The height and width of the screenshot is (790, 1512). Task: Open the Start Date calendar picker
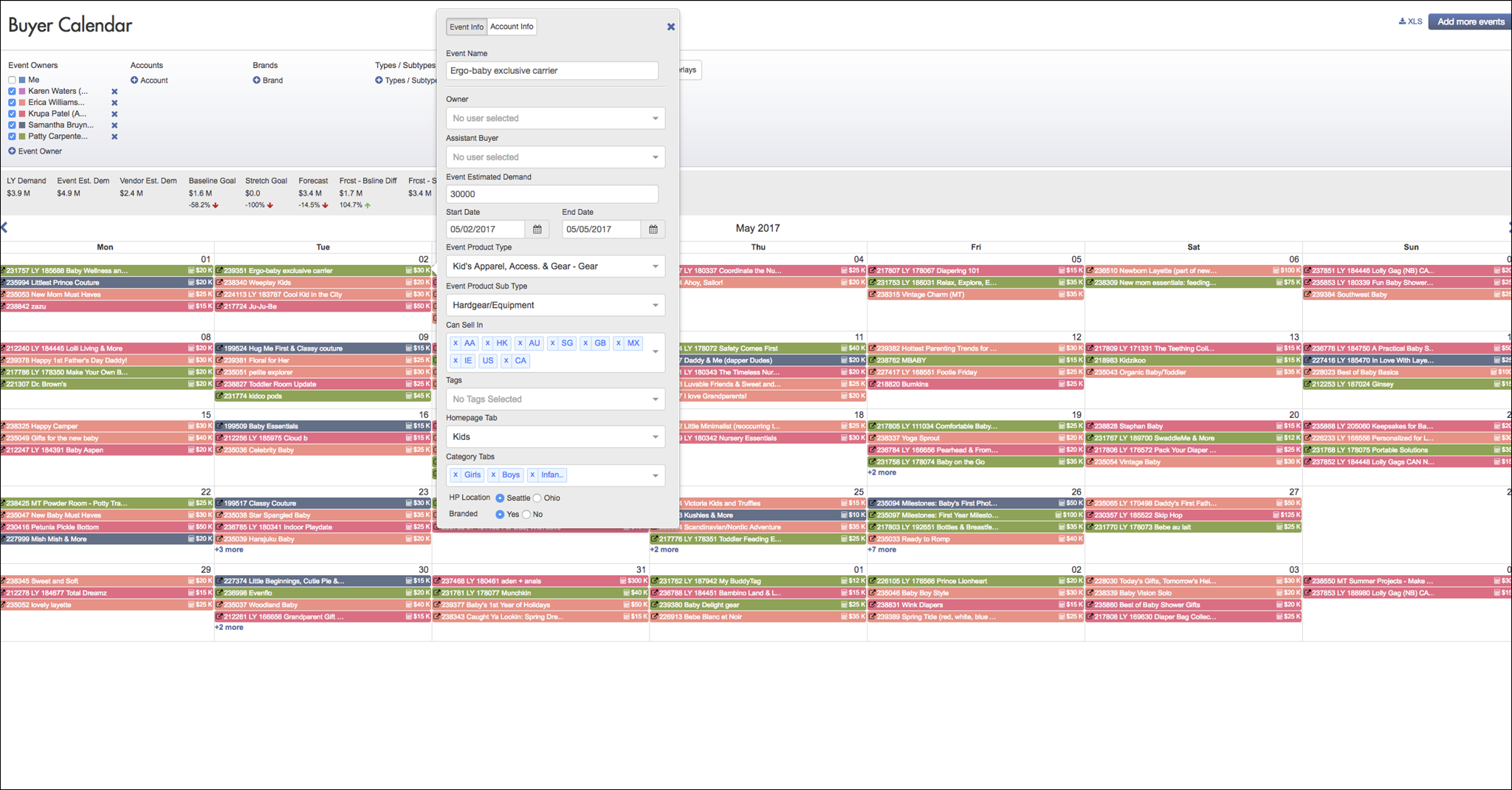[537, 230]
